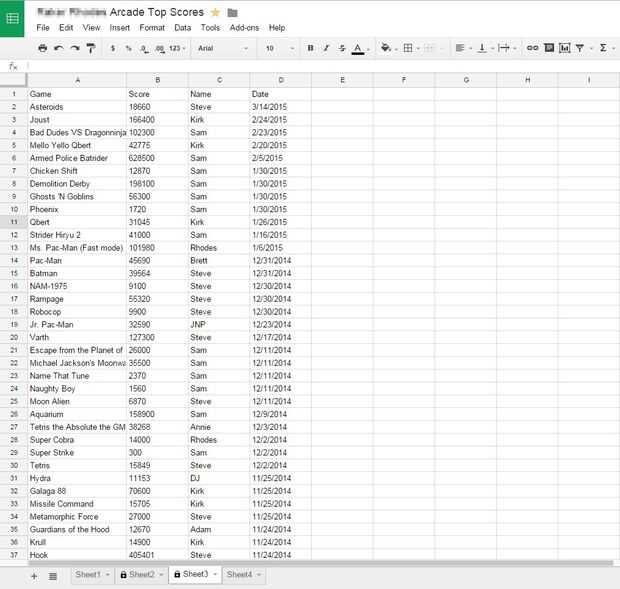Click into the formula bar

tap(322, 66)
